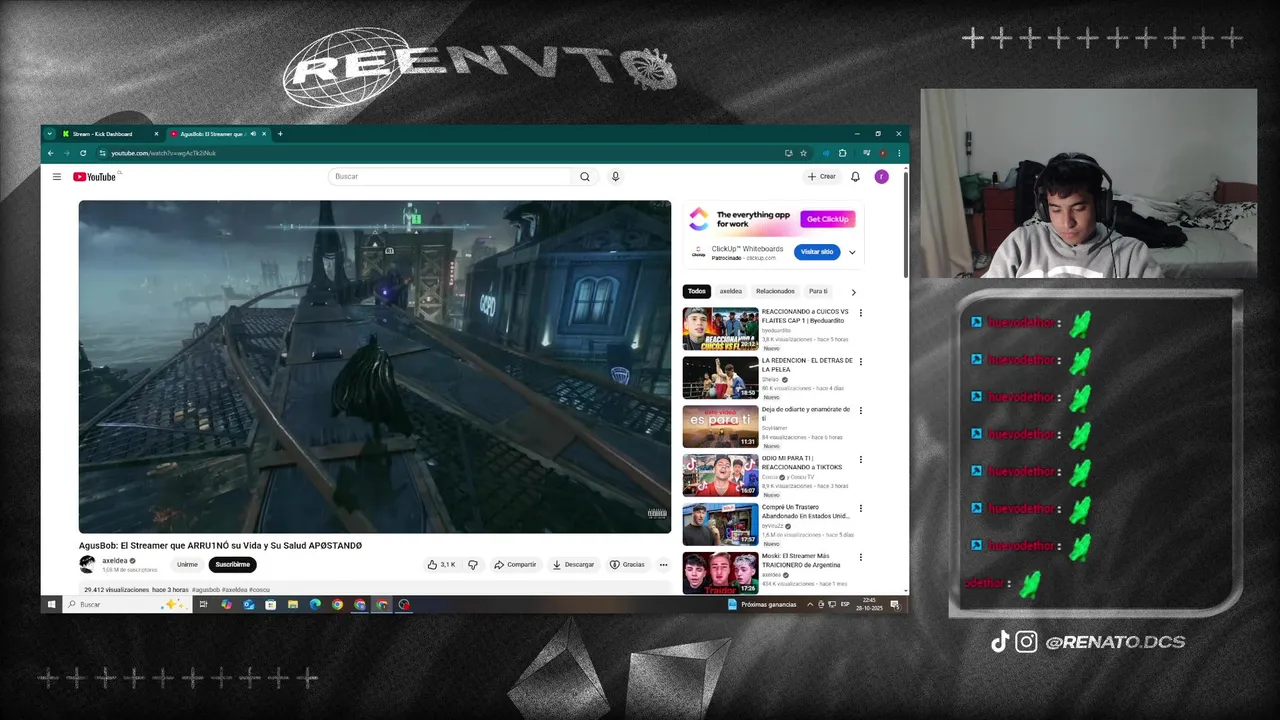
Task: Open a new browser tab with plus
Action: [280, 134]
